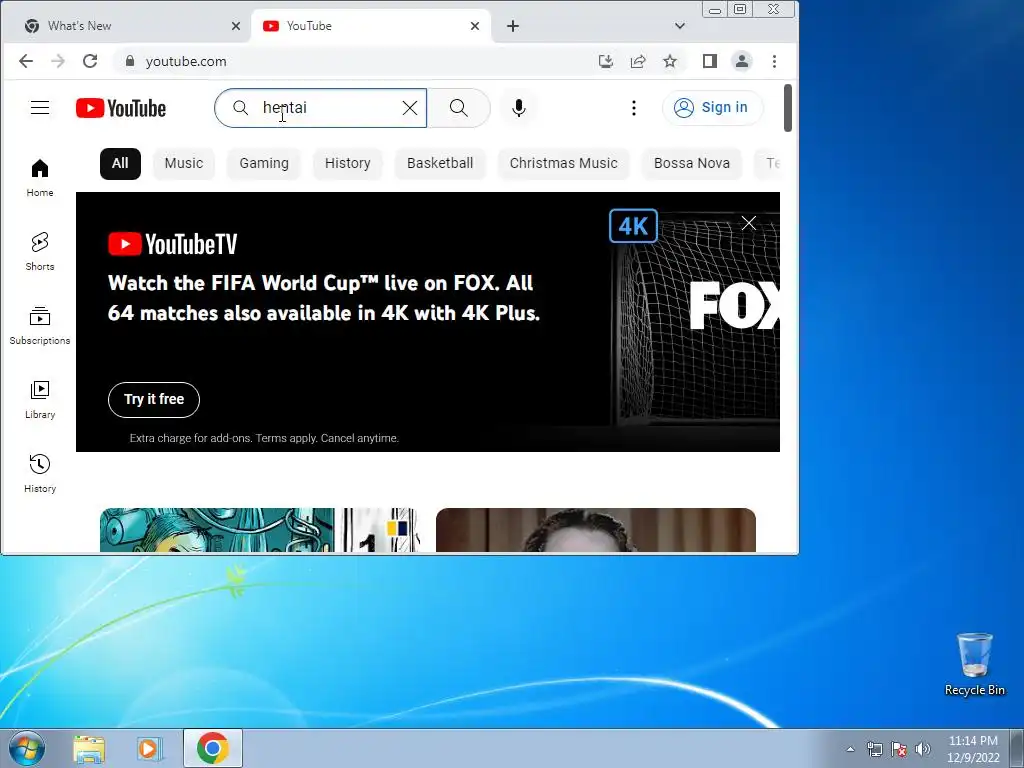
Task: Open the YouTube hamburger guide menu
Action: 40,108
